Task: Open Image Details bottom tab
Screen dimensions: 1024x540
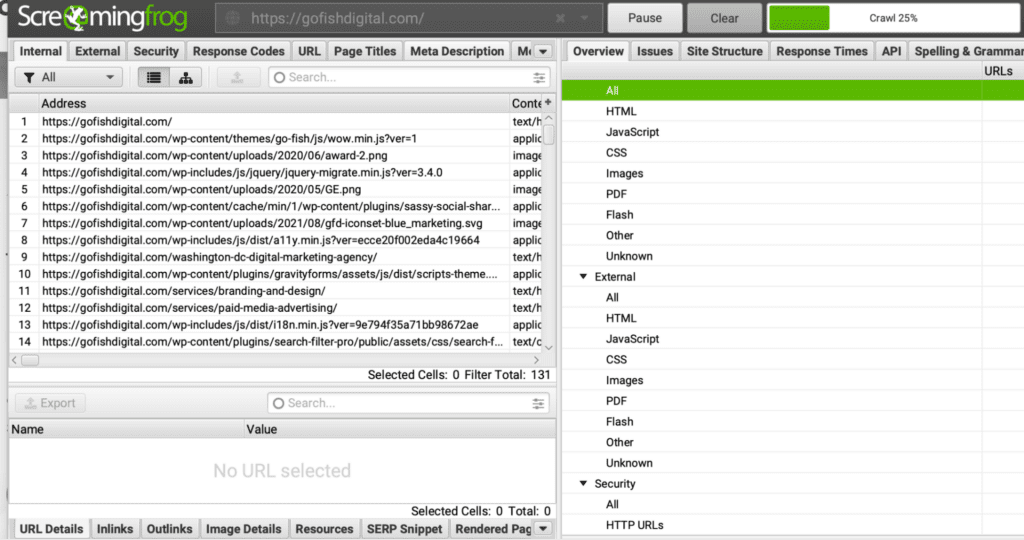Action: tap(244, 529)
